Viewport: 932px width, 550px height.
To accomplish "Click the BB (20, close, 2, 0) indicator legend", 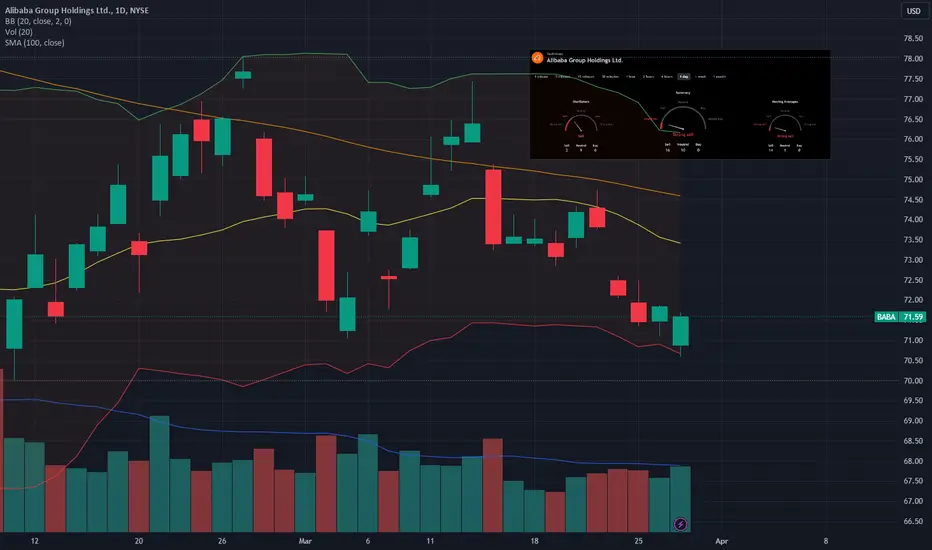I will [x=38, y=21].
